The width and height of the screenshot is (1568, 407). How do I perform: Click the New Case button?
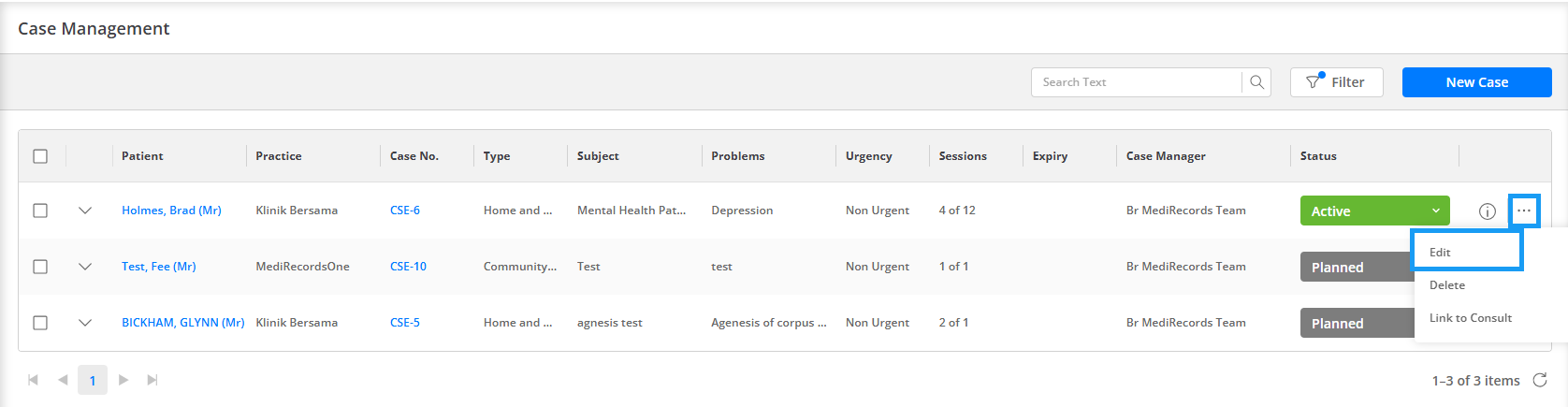(1476, 82)
